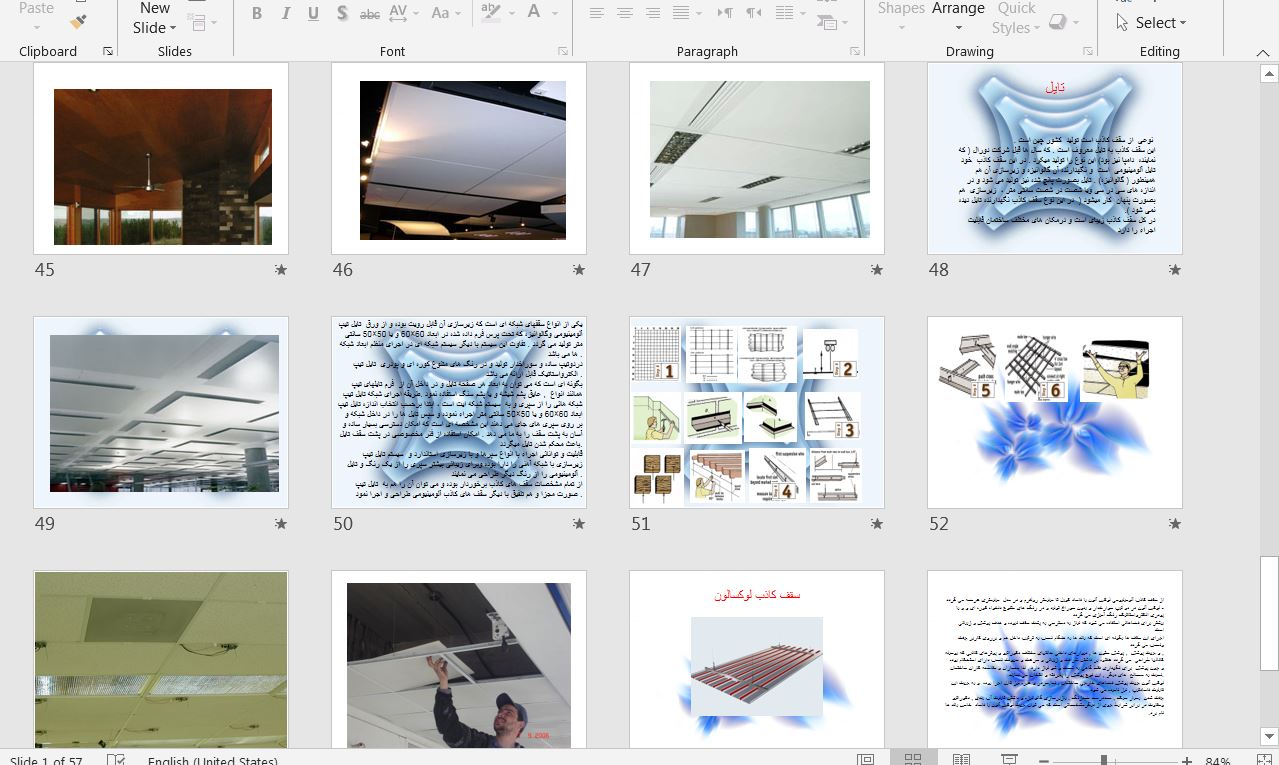Screen dimensions: 1279x765
Task: Apply text shadow with the S icon
Action: point(342,13)
